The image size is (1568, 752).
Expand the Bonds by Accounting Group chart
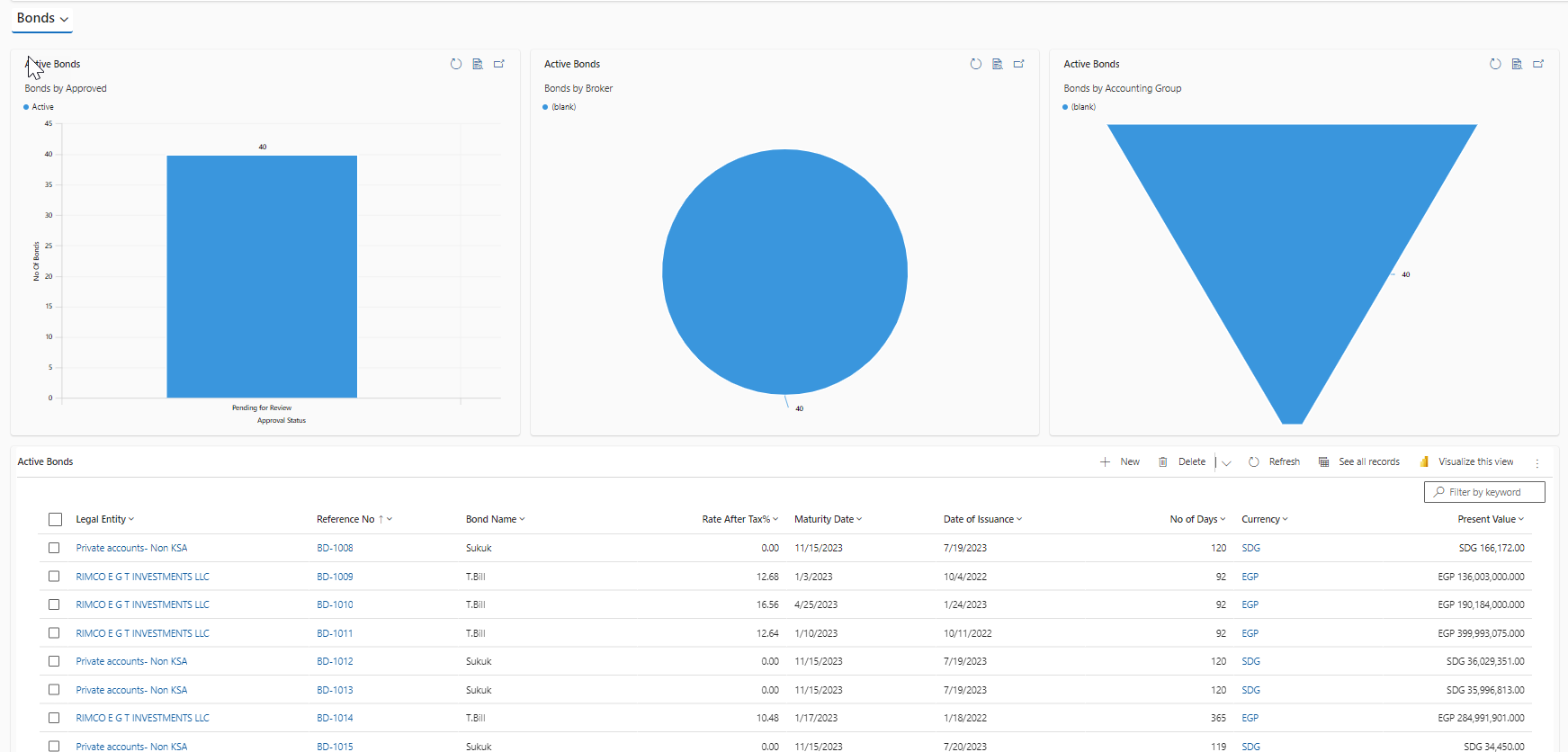coord(1538,64)
